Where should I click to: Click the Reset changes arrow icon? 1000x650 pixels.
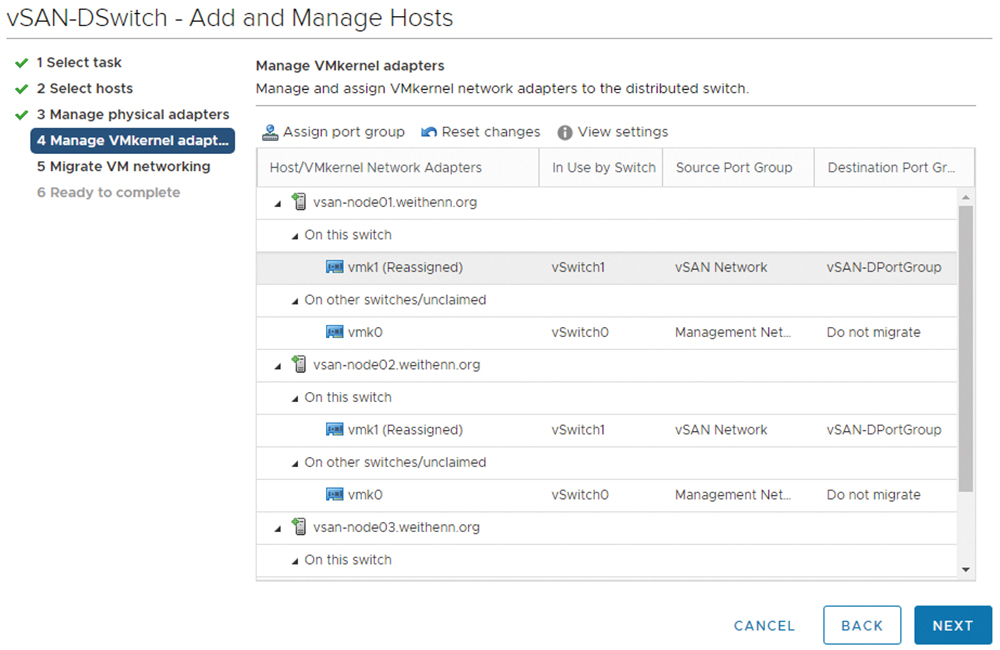[429, 132]
